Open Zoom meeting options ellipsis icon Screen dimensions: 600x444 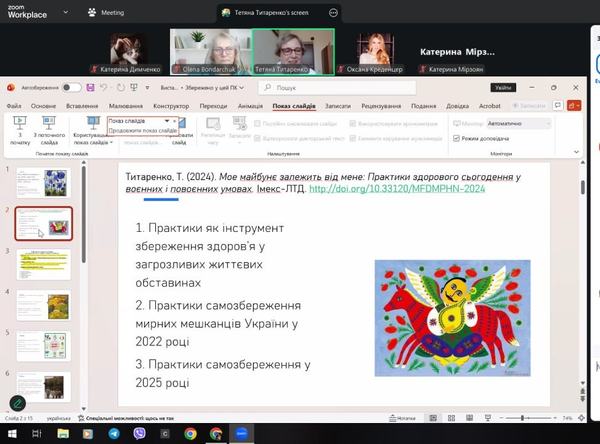pyautogui.click(x=333, y=13)
